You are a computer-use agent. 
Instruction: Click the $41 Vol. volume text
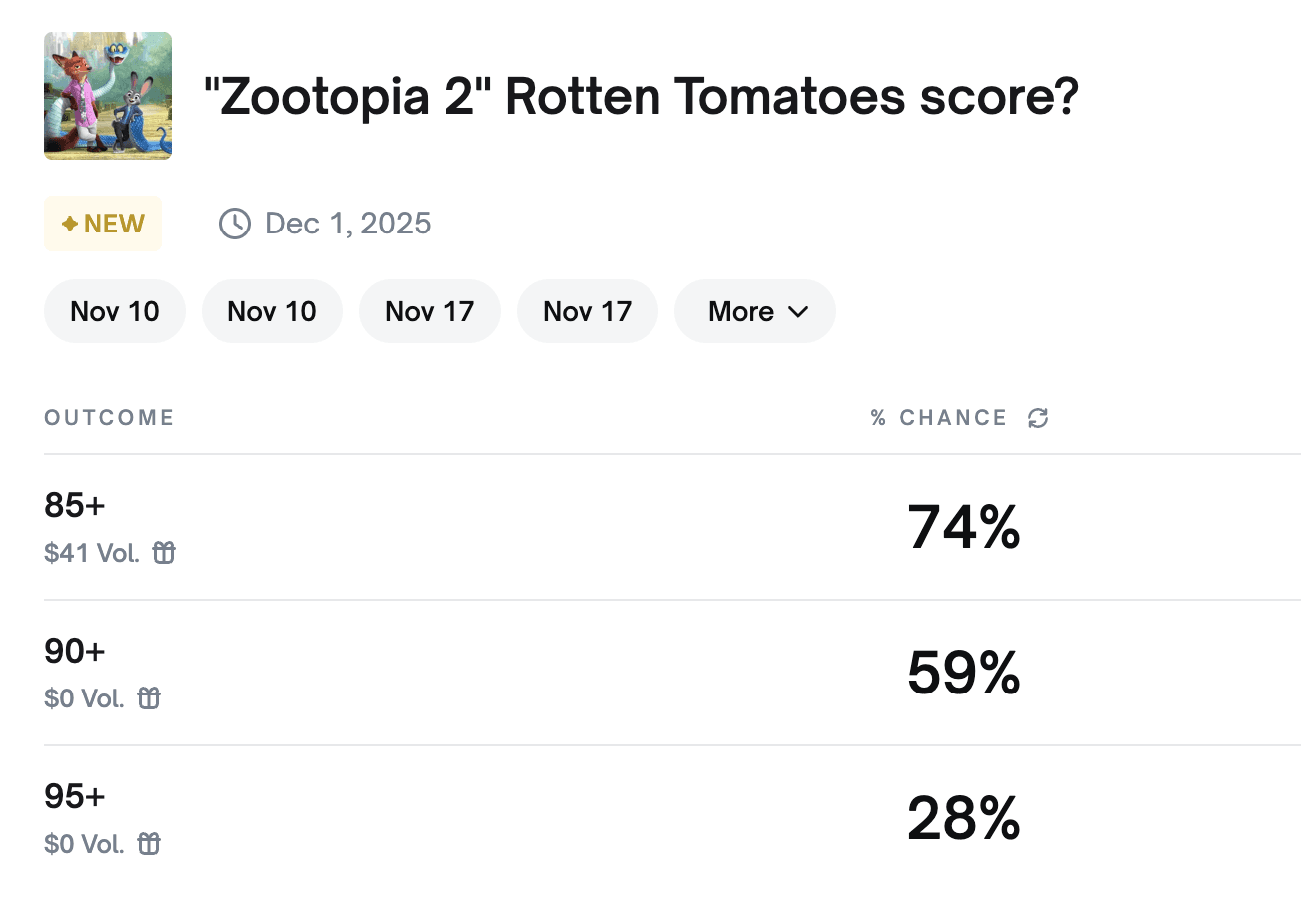click(x=92, y=553)
